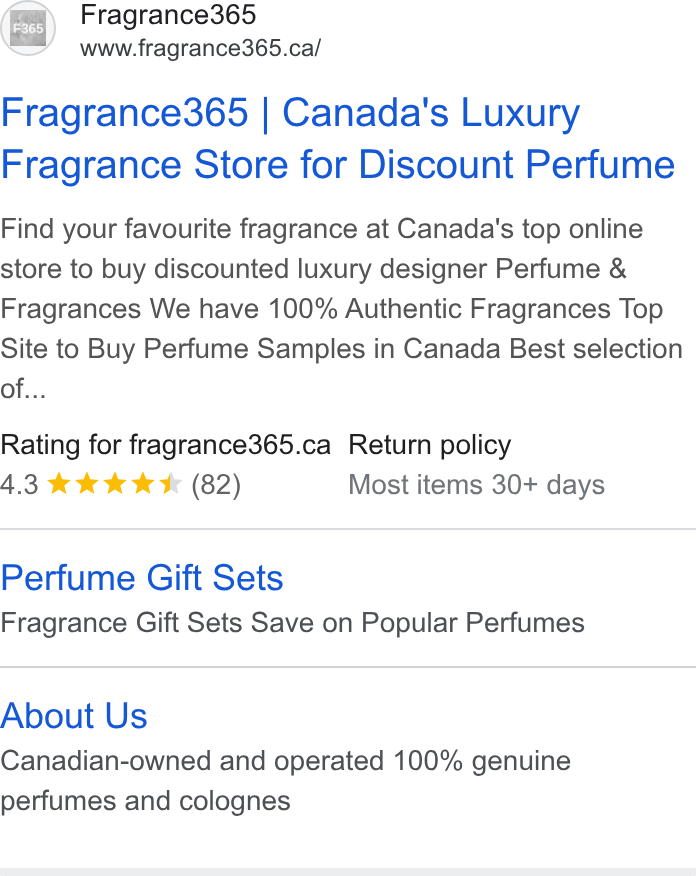Click the 4.3 rating number
This screenshot has height=876, width=696.
pyautogui.click(x=20, y=484)
